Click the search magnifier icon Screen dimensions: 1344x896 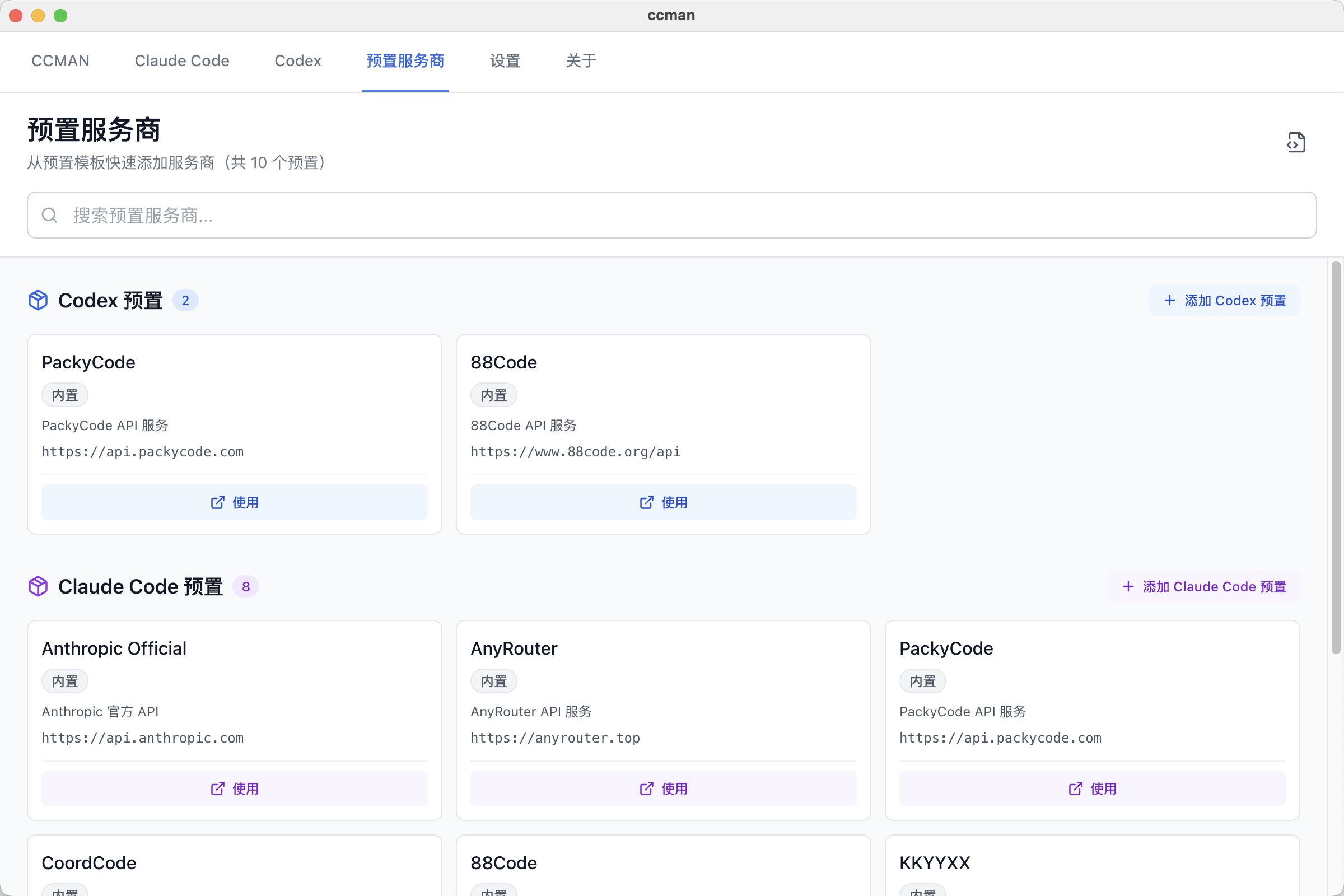(50, 216)
